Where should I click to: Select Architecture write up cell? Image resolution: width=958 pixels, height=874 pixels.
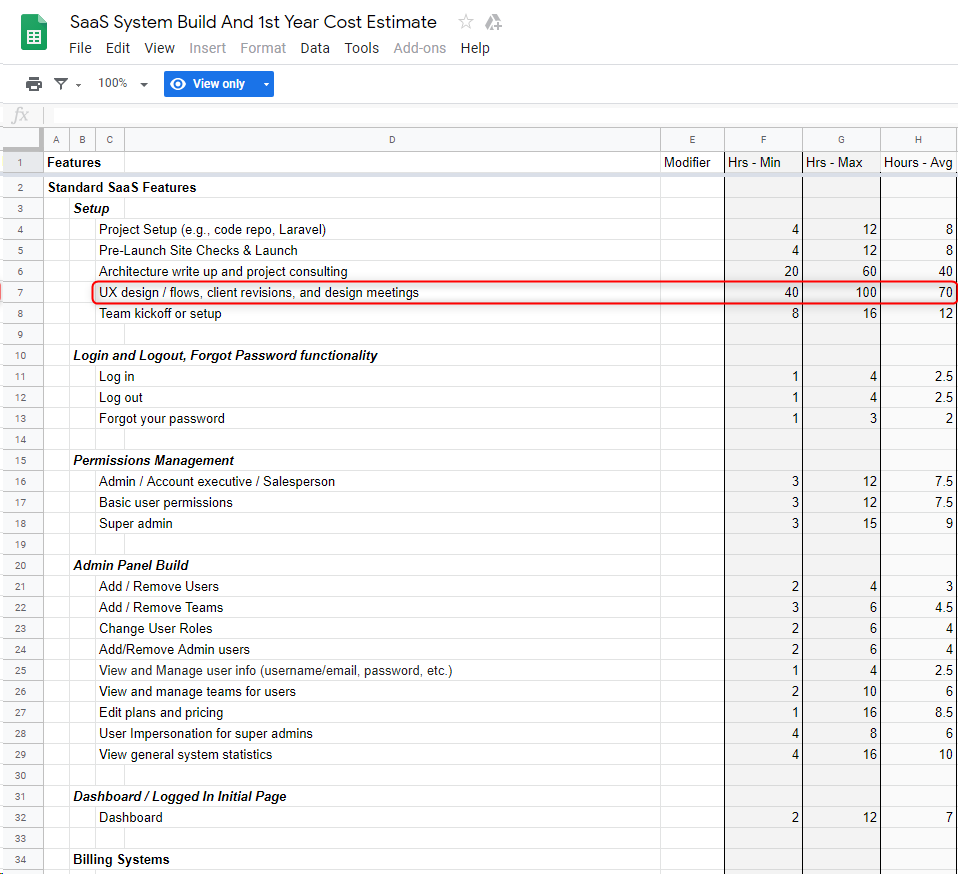pyautogui.click(x=223, y=271)
